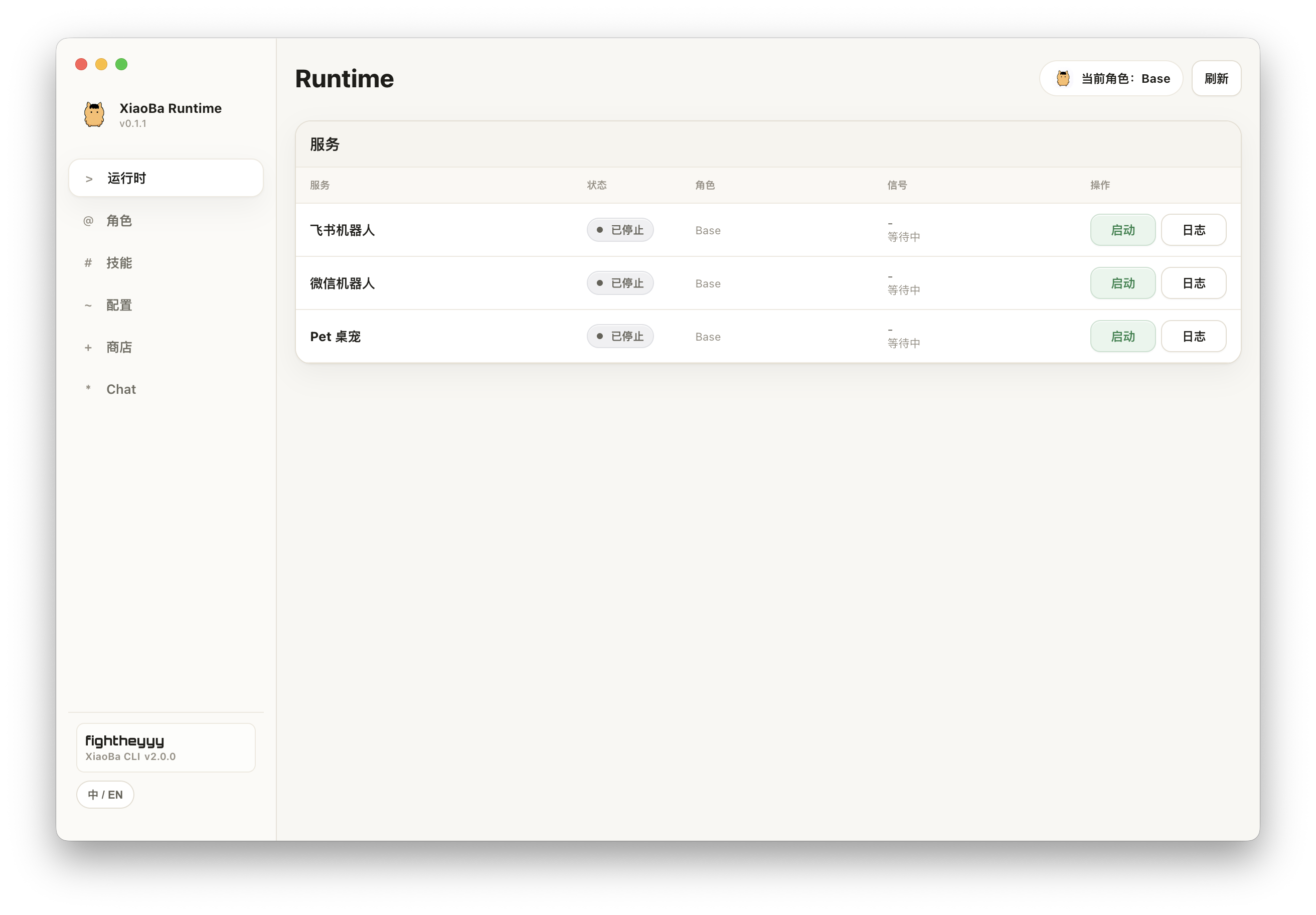Click the XiaoBa cat logo in sidebar
Viewport: 1316px width, 915px height.
coord(94,114)
